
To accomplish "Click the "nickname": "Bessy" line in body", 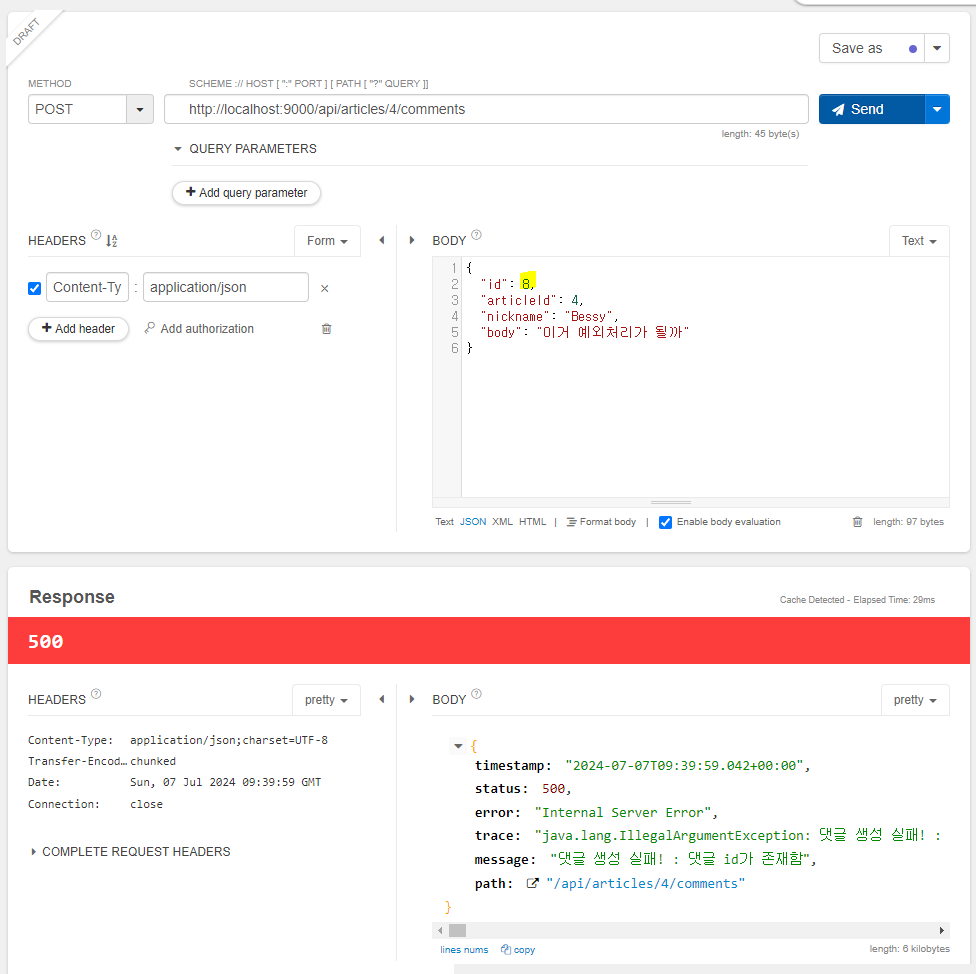I will pyautogui.click(x=550, y=316).
